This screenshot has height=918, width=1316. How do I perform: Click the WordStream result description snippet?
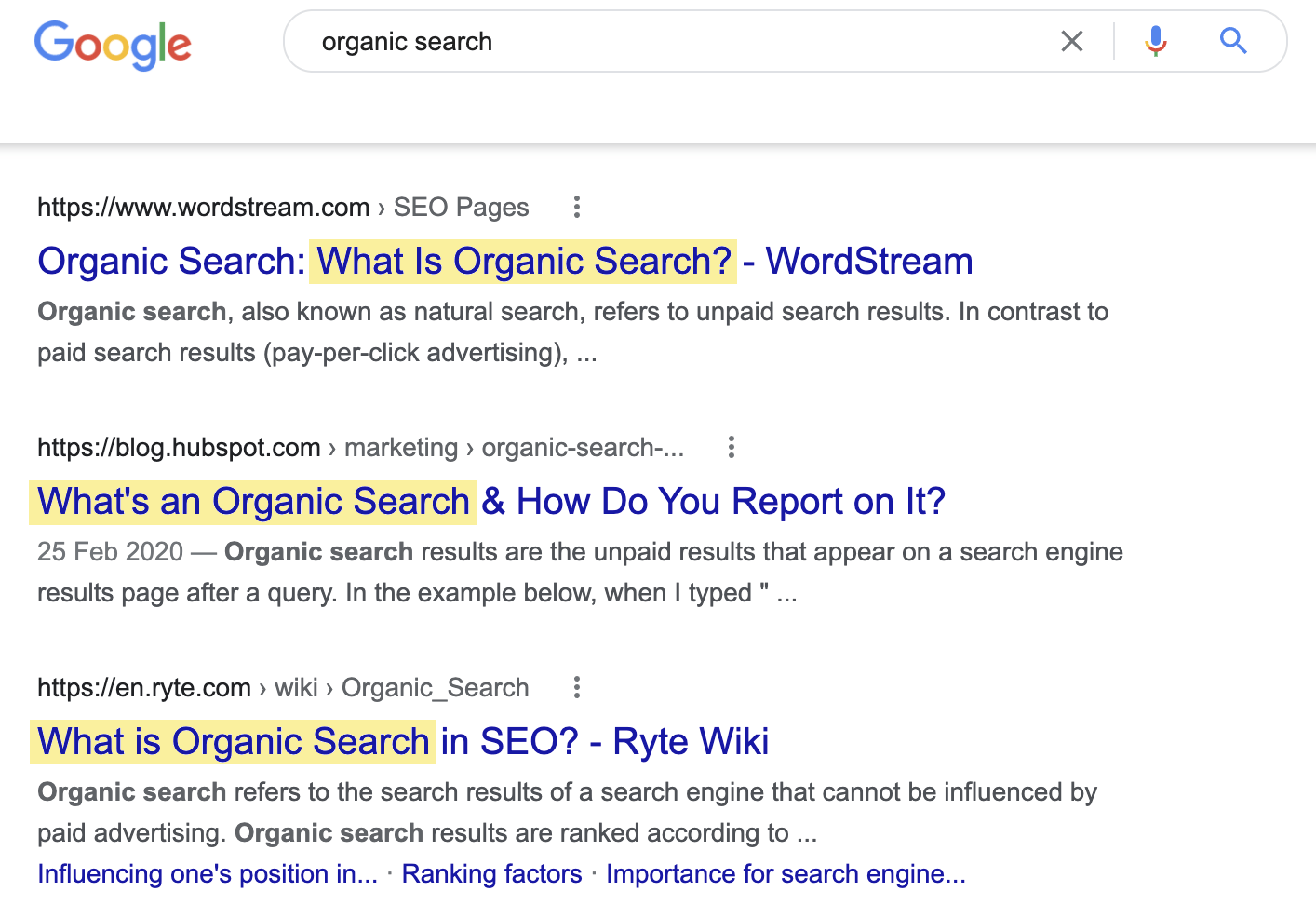[572, 331]
